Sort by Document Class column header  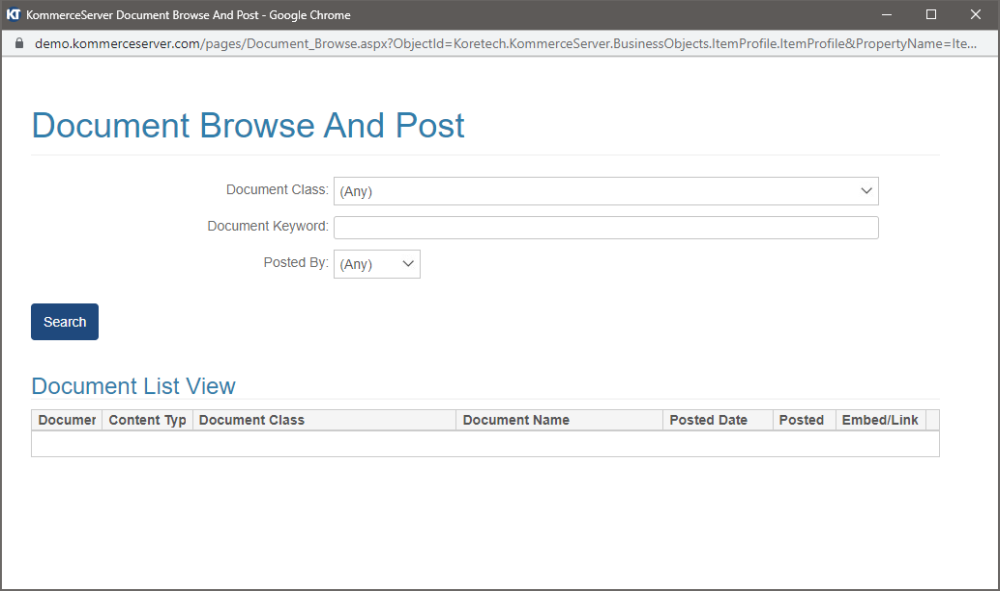point(324,420)
